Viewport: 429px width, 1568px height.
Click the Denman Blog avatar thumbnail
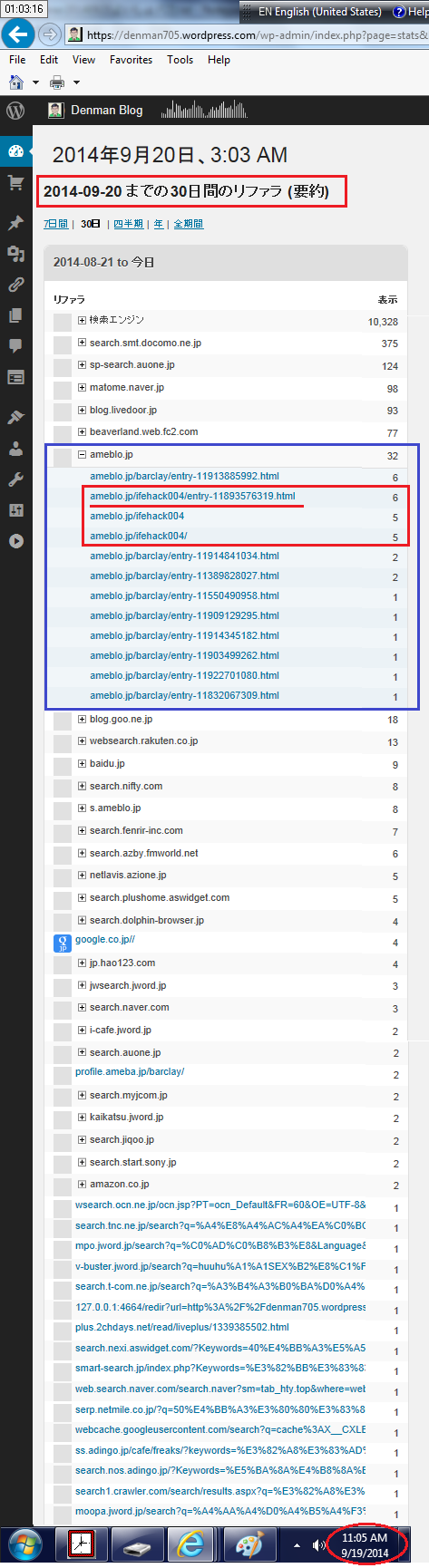tap(55, 111)
